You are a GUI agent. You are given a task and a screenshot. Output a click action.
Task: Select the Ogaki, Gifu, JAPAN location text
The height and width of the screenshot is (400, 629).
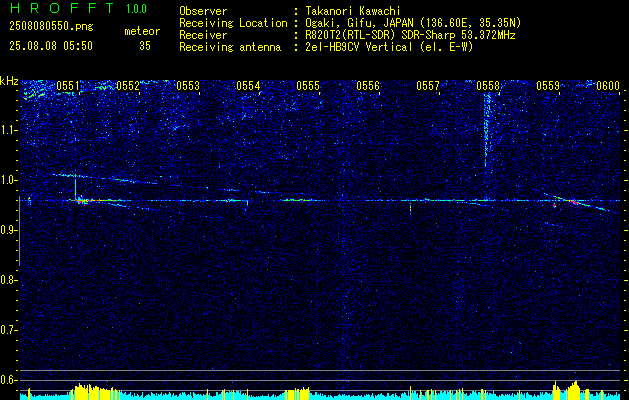tap(414, 23)
